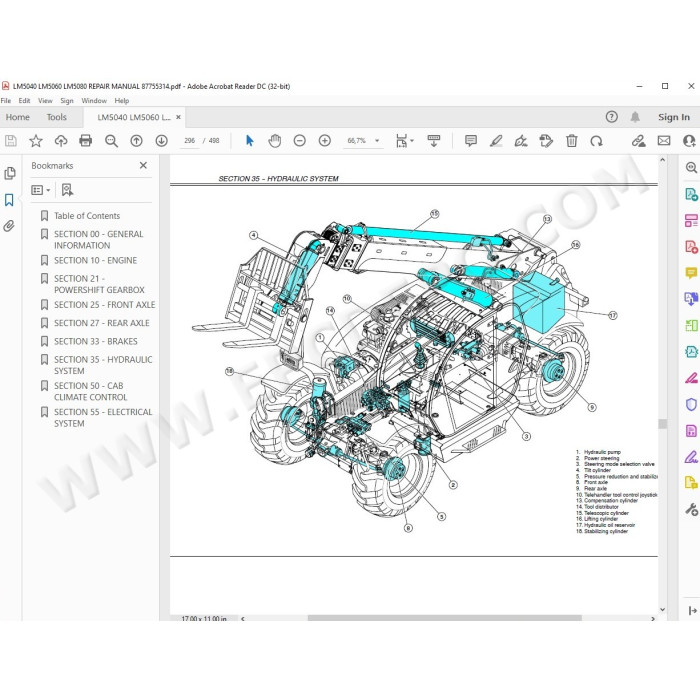
Task: Jump to SECTION 27 - REAR AXLE bookmark
Action: tap(102, 323)
